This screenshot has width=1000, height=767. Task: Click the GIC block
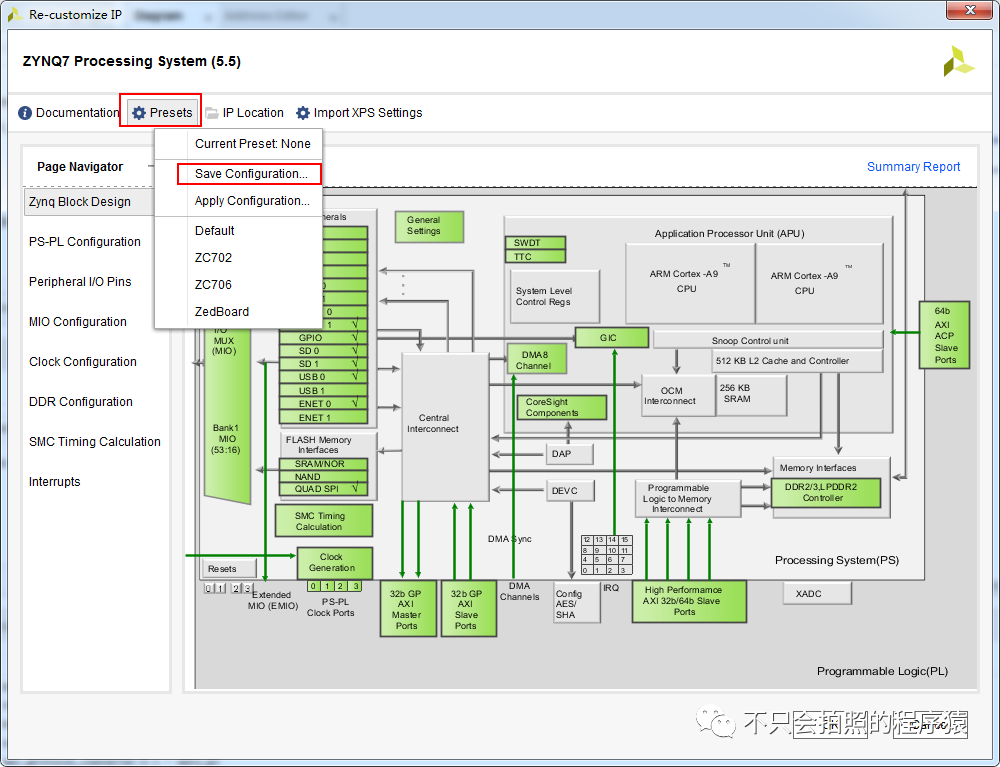point(612,338)
